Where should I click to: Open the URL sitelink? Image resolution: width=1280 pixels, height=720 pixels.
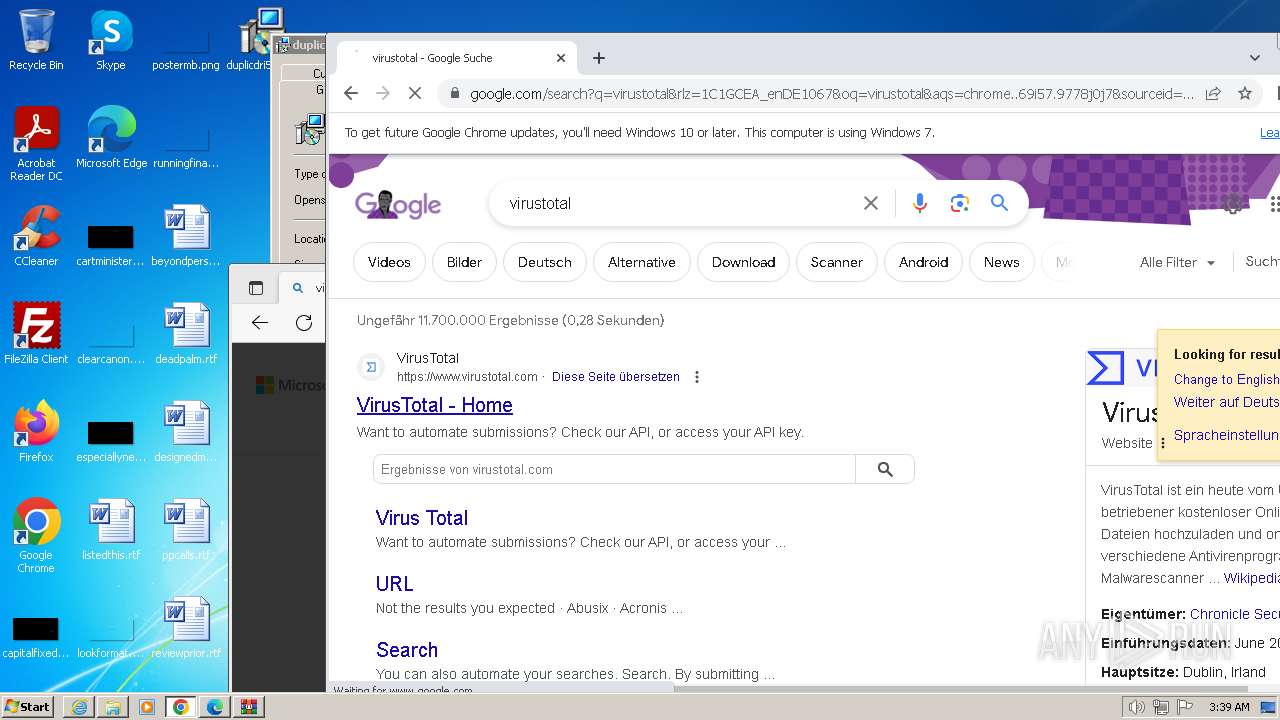pyautogui.click(x=394, y=584)
